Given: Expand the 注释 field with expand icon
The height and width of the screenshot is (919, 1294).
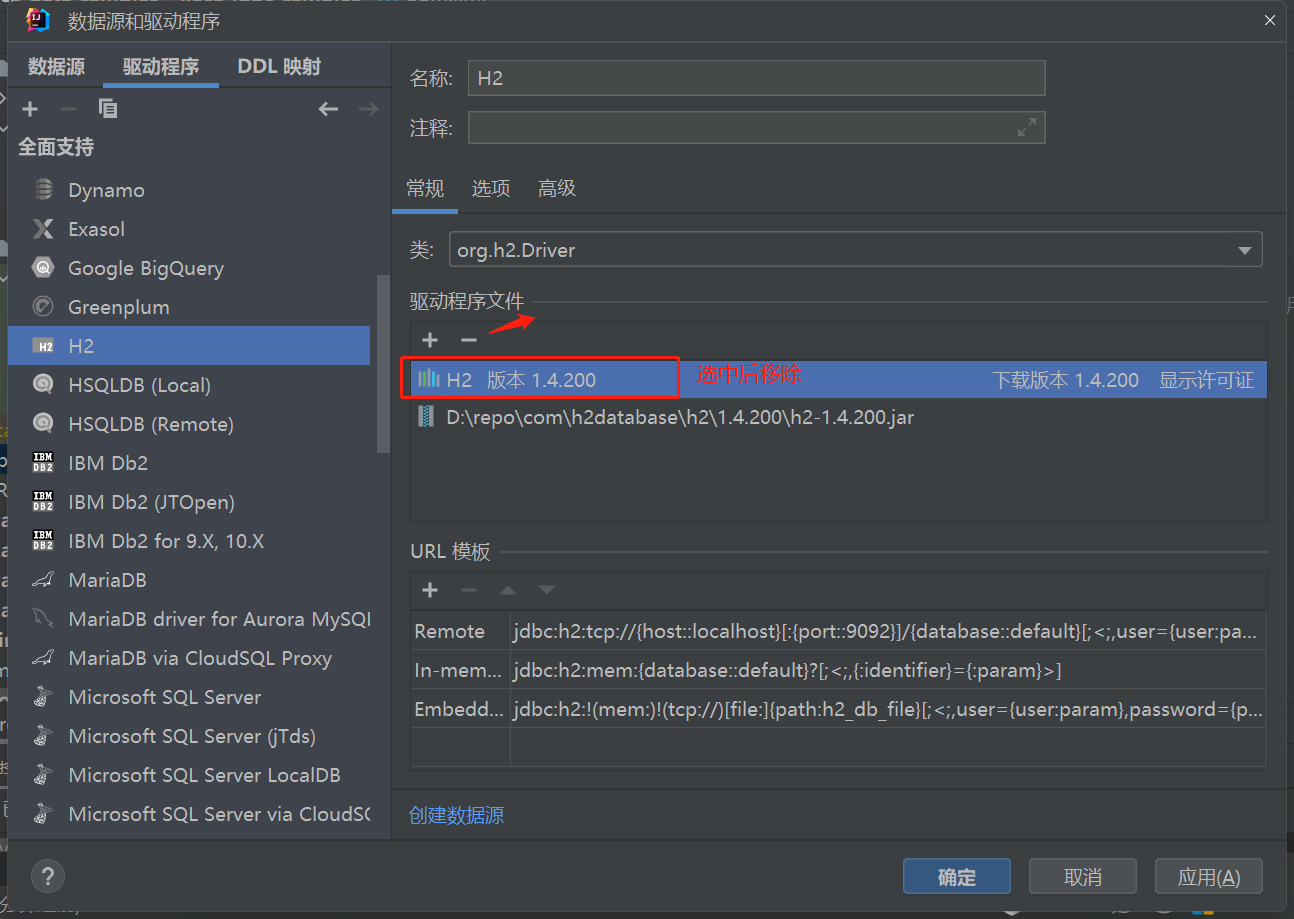Looking at the screenshot, I should coord(1027,127).
